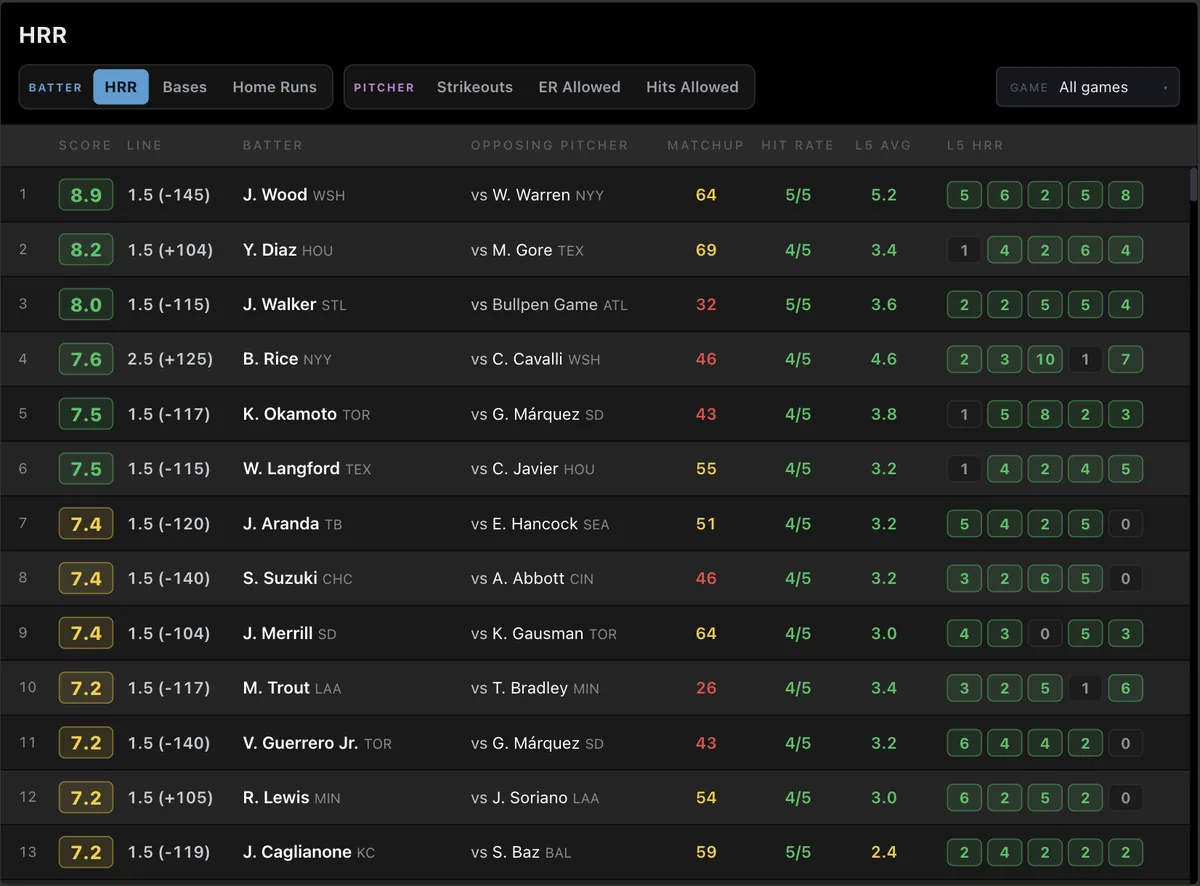Sort by the HIT RATE column header

(x=797, y=145)
